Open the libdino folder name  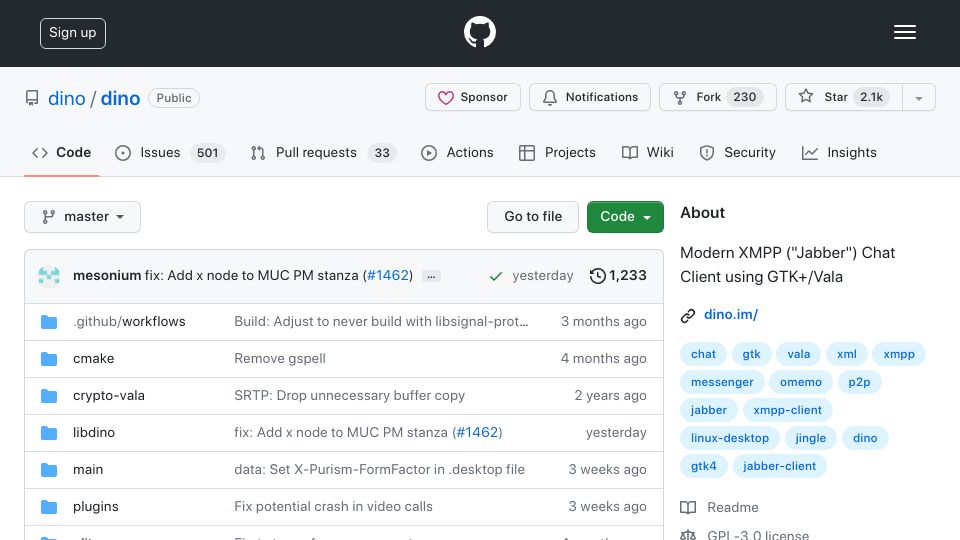(x=94, y=432)
